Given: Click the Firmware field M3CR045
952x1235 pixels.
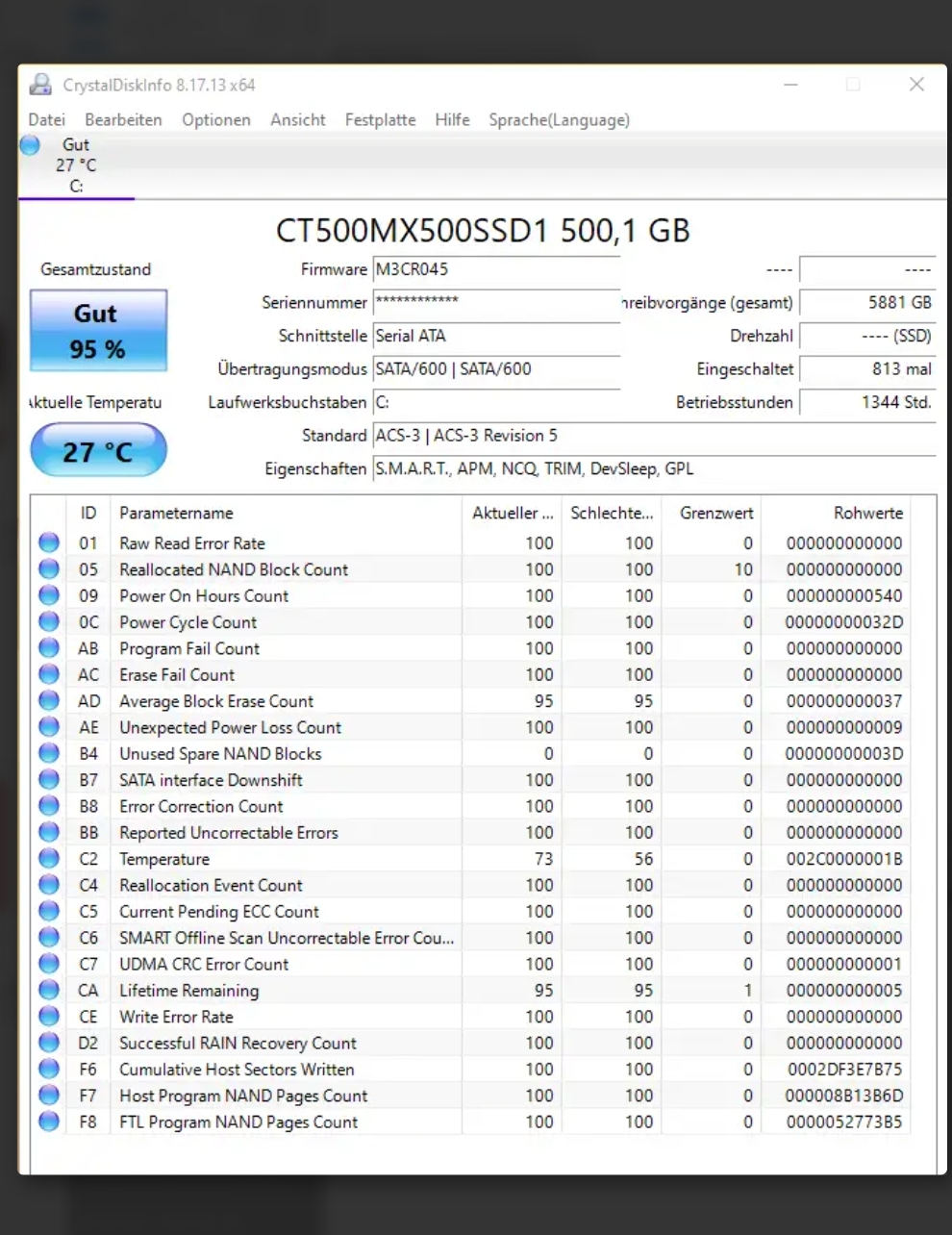Looking at the screenshot, I should (496, 269).
